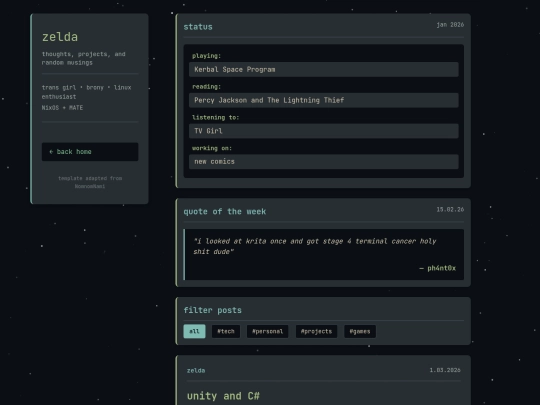Filter posts by #tech tag
Viewport: 540px width, 405px height.
pyautogui.click(x=226, y=331)
